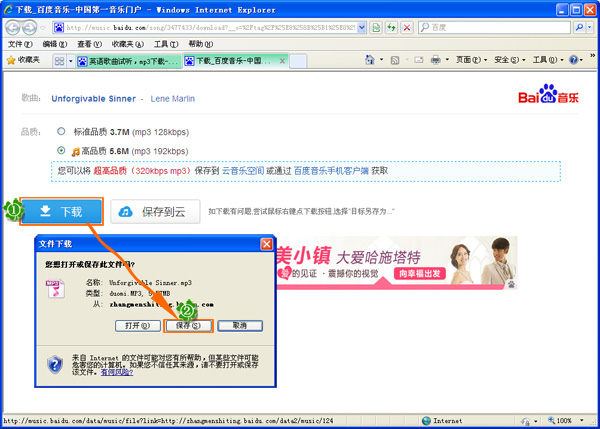This screenshot has height=429, width=600.
Task: Click the 打开(O) button
Action: pos(138,326)
